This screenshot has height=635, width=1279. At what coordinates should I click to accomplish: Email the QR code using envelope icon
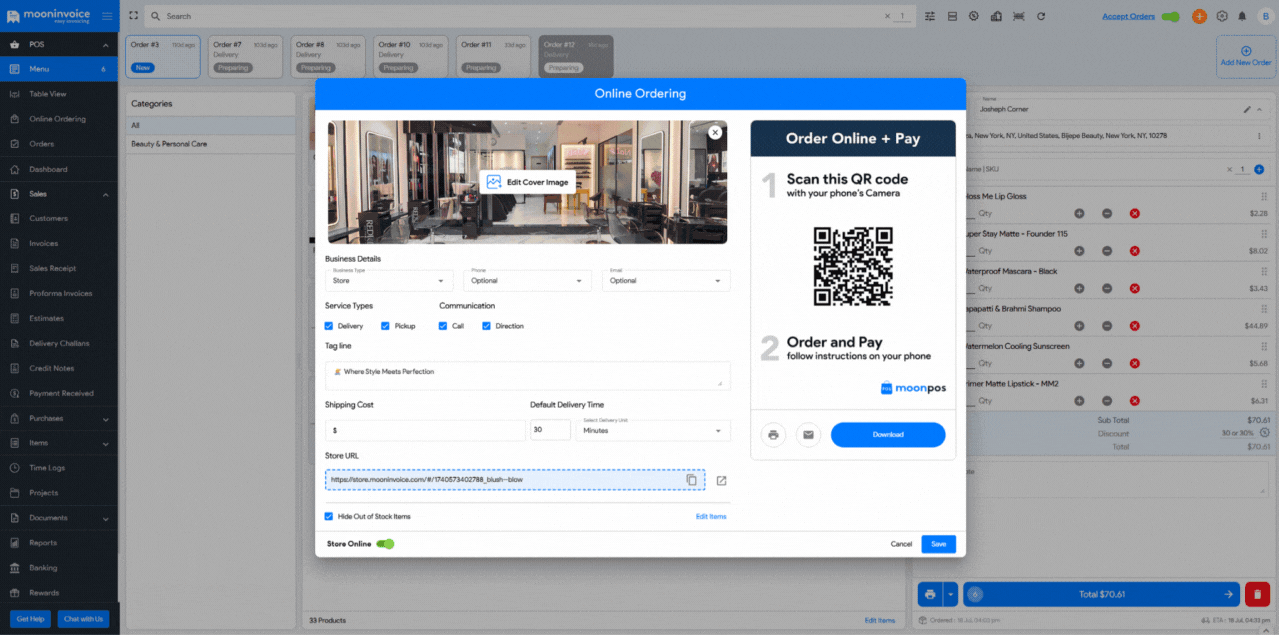807,435
